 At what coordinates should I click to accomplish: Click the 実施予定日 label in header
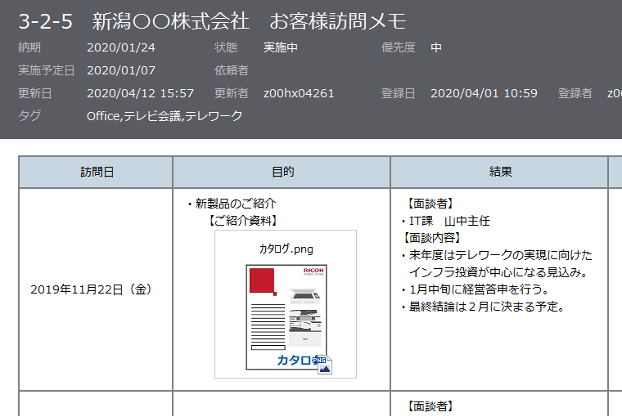coord(46,71)
